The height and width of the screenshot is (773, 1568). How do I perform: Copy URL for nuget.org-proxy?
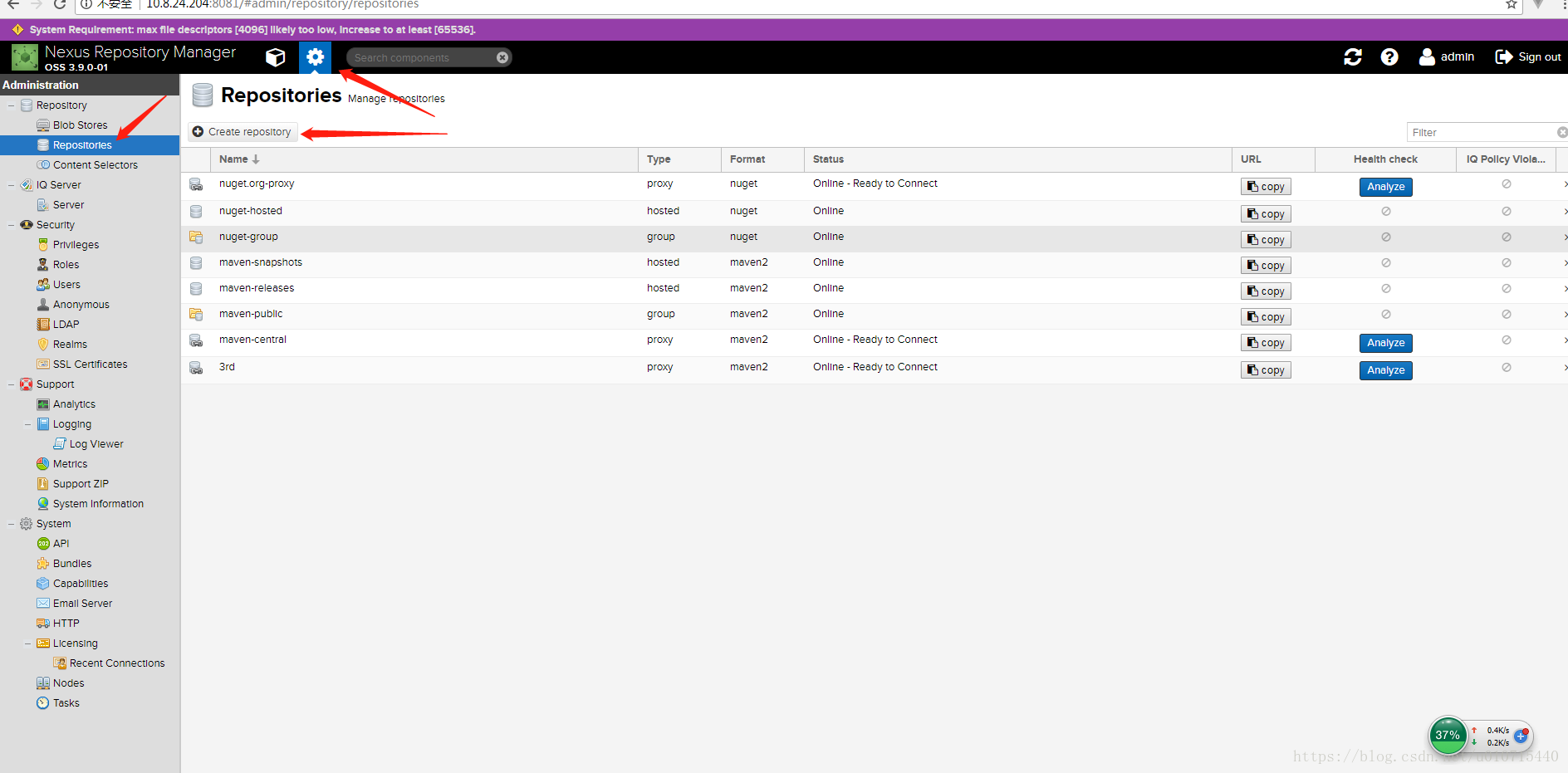[x=1266, y=187]
